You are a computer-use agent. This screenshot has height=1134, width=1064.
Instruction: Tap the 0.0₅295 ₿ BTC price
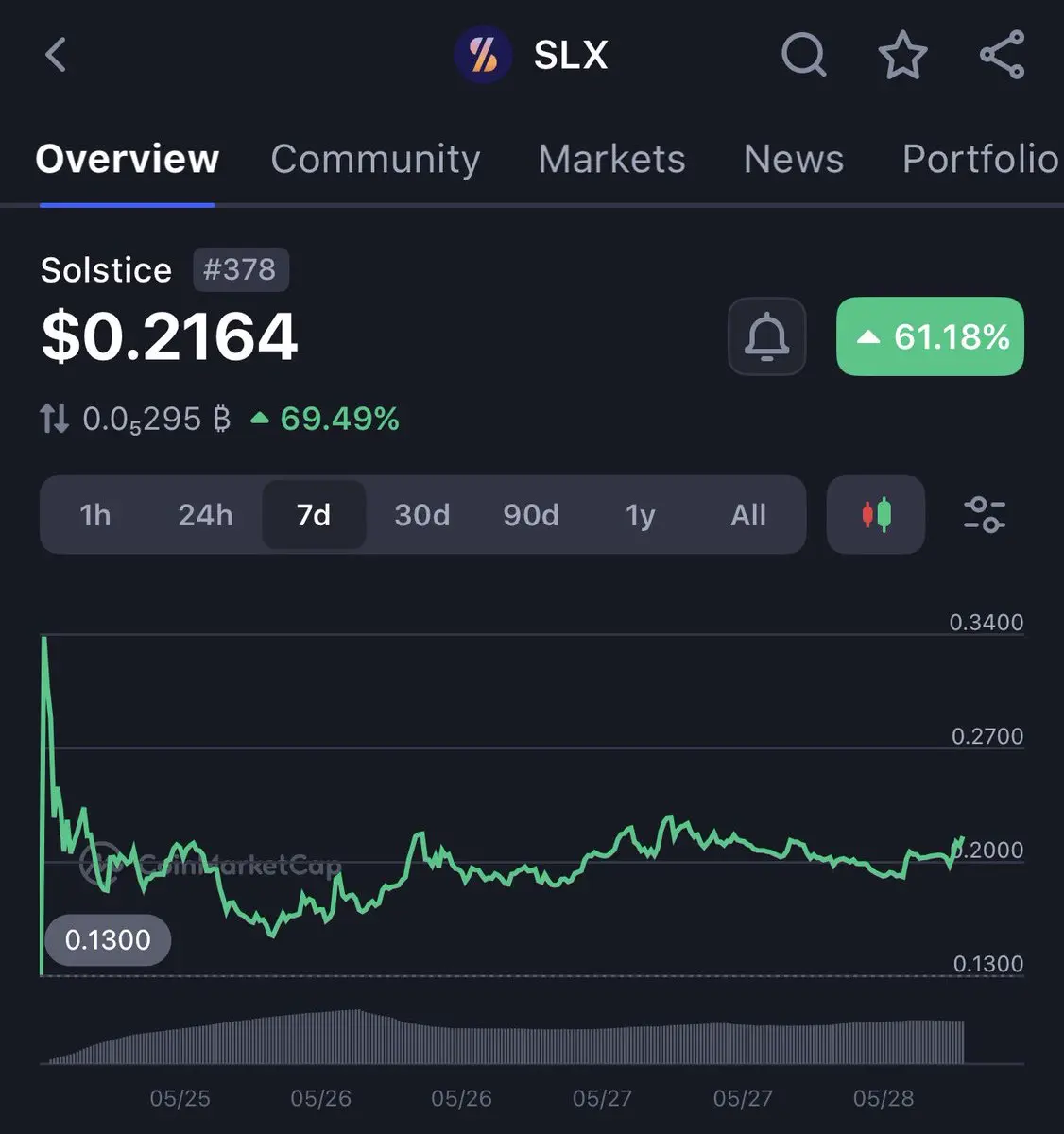(156, 419)
